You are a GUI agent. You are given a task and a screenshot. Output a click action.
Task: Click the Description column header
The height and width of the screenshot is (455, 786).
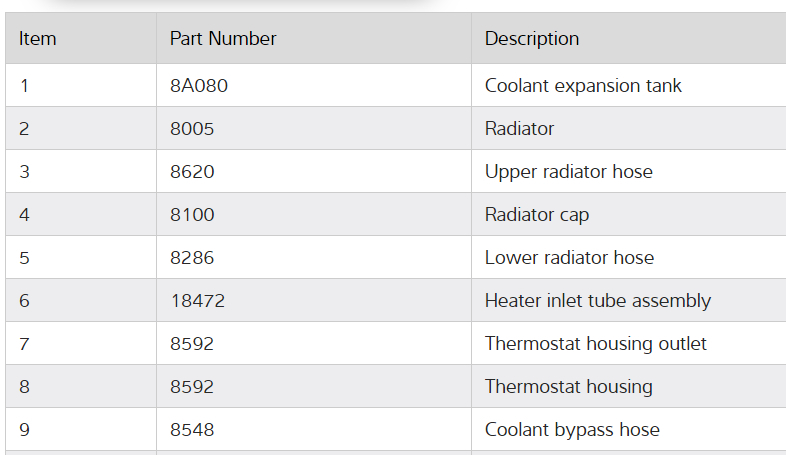[x=532, y=39]
